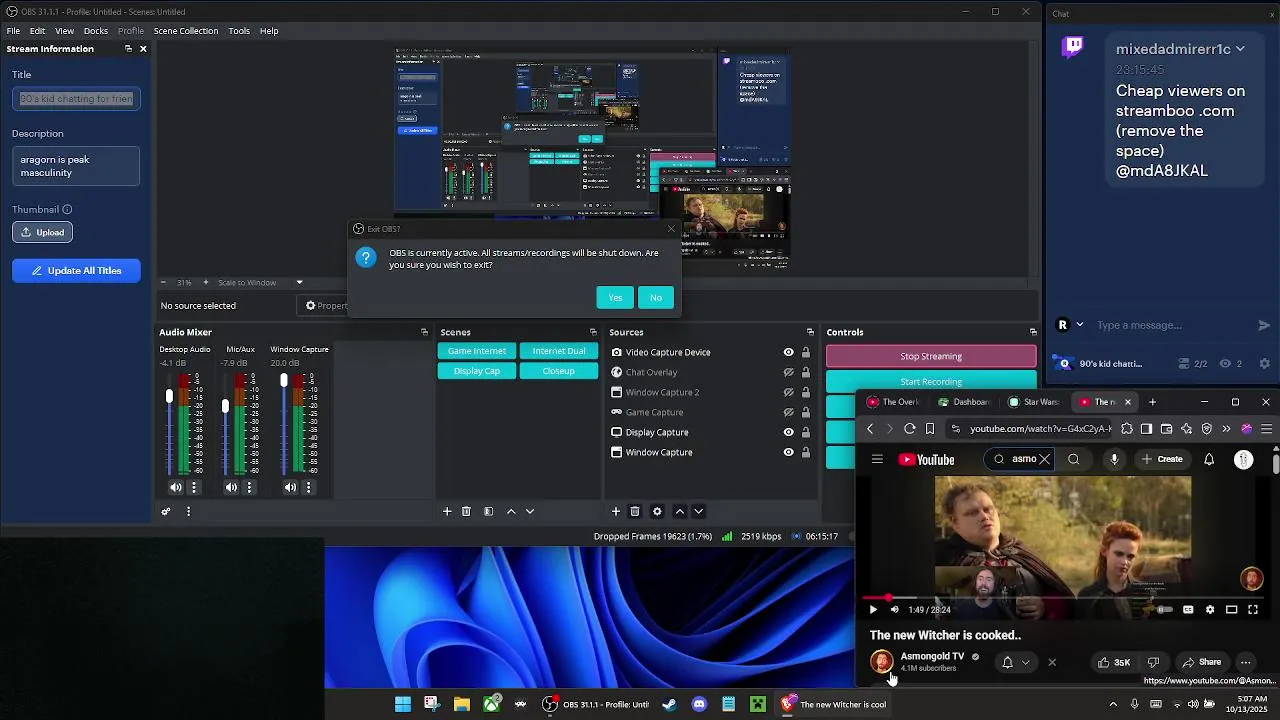This screenshot has height=720, width=1280.
Task: Reload the YouTube page in browser
Action: tap(910, 429)
